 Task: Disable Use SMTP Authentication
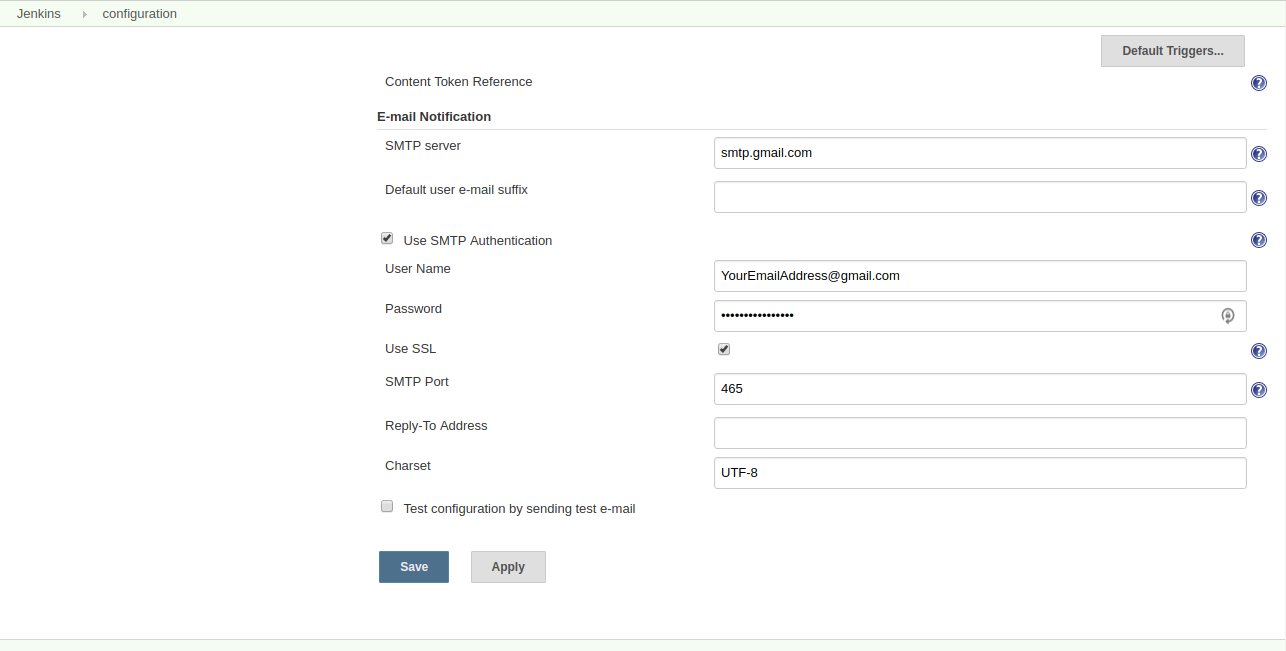click(387, 238)
